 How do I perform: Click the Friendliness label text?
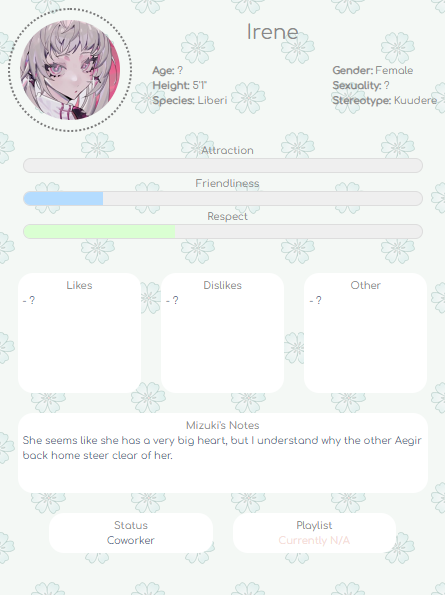click(227, 183)
